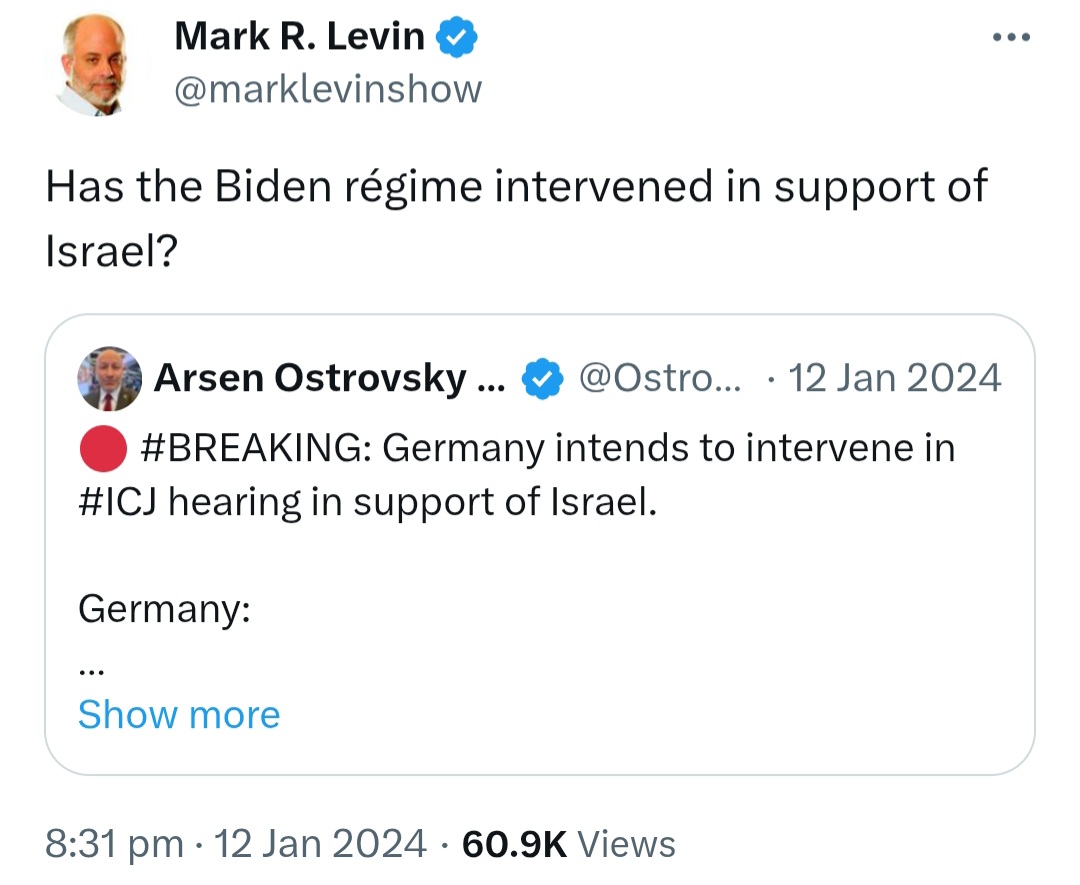This screenshot has height=885, width=1080.
Task: Click the Mark R. Levin display name
Action: point(300,36)
